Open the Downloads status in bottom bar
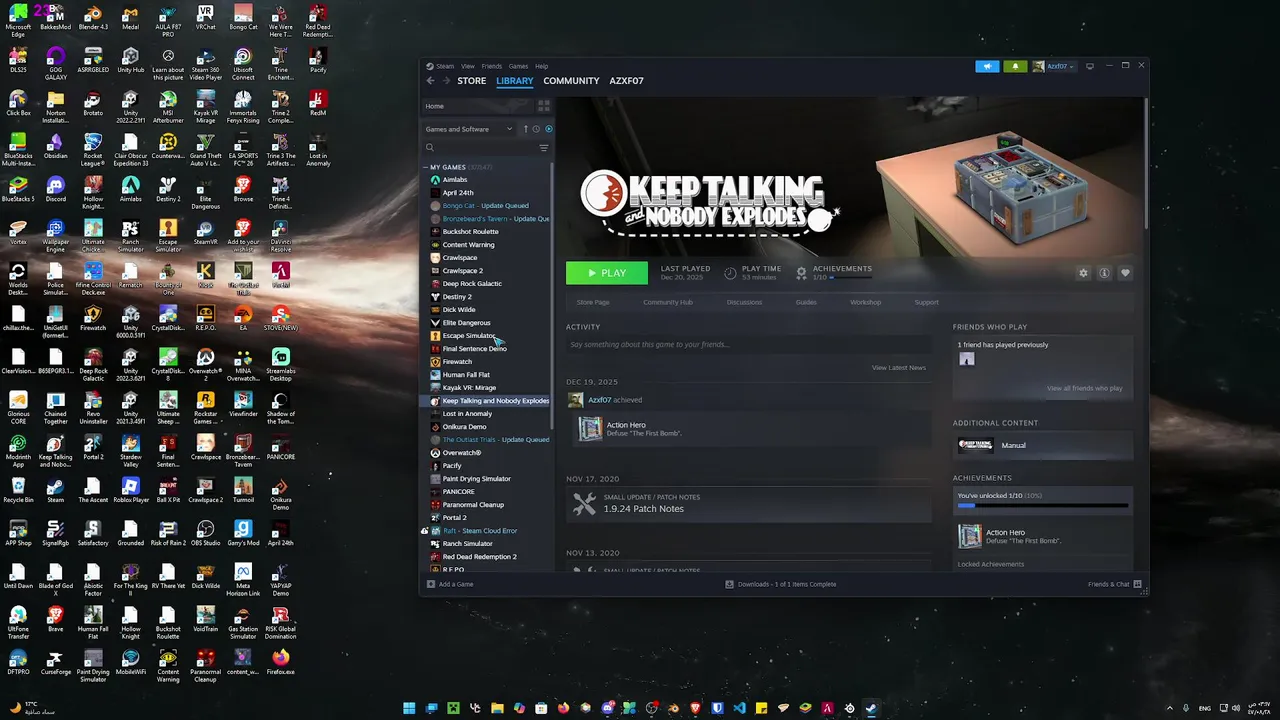Image resolution: width=1280 pixels, height=720 pixels. (781, 584)
